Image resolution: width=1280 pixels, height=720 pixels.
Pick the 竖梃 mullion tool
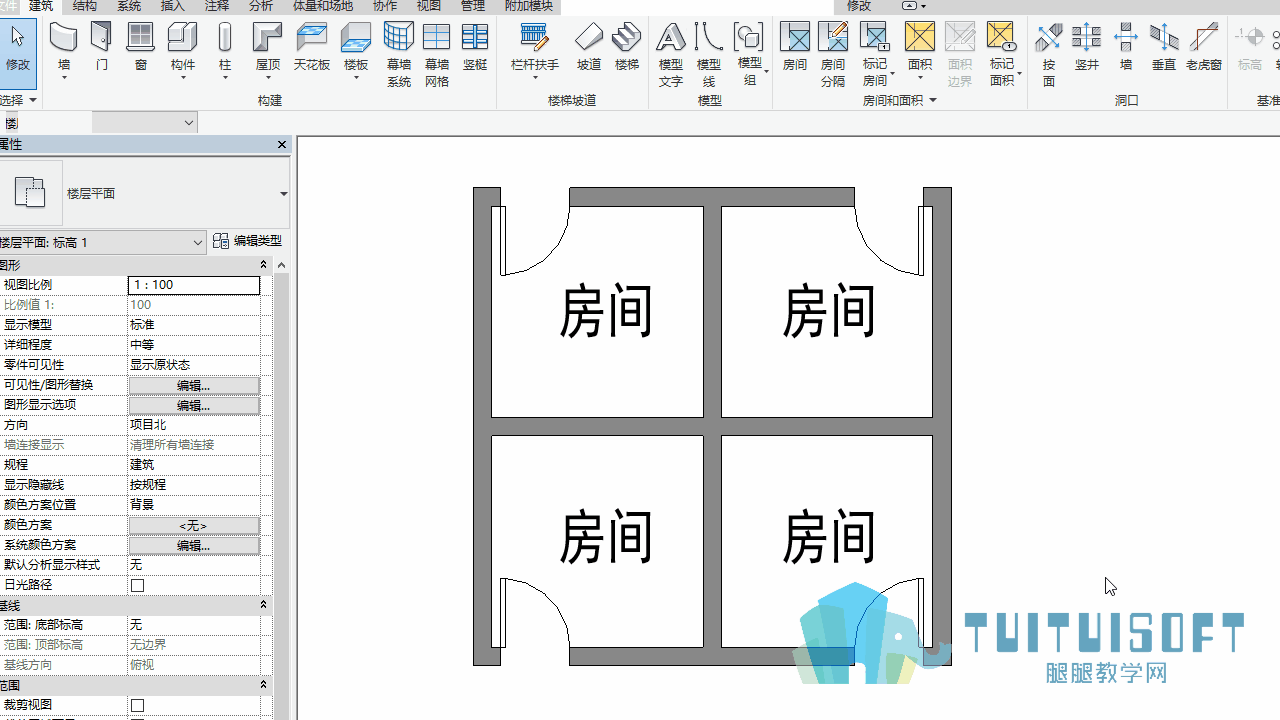tap(475, 48)
